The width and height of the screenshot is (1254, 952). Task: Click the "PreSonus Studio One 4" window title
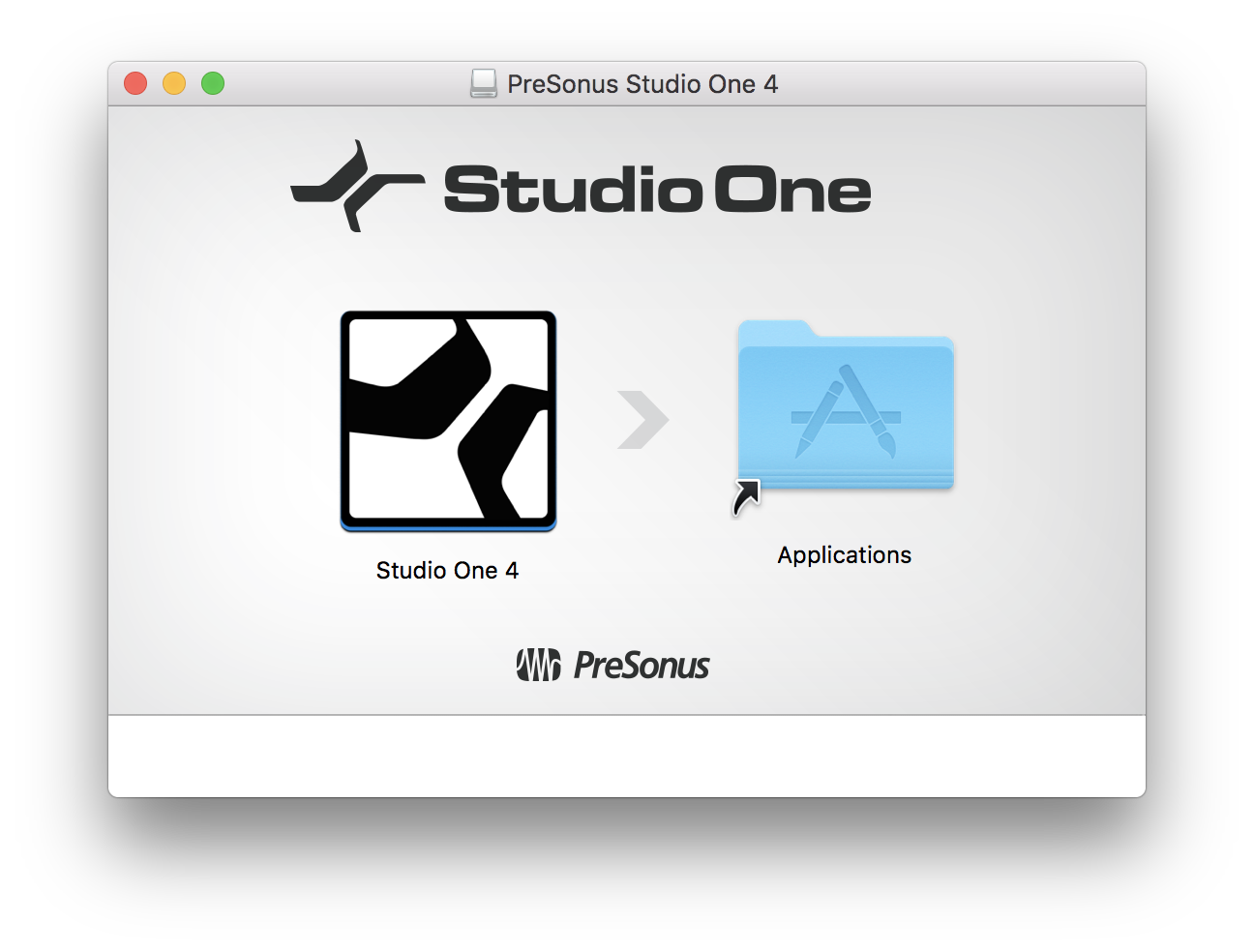[x=642, y=84]
